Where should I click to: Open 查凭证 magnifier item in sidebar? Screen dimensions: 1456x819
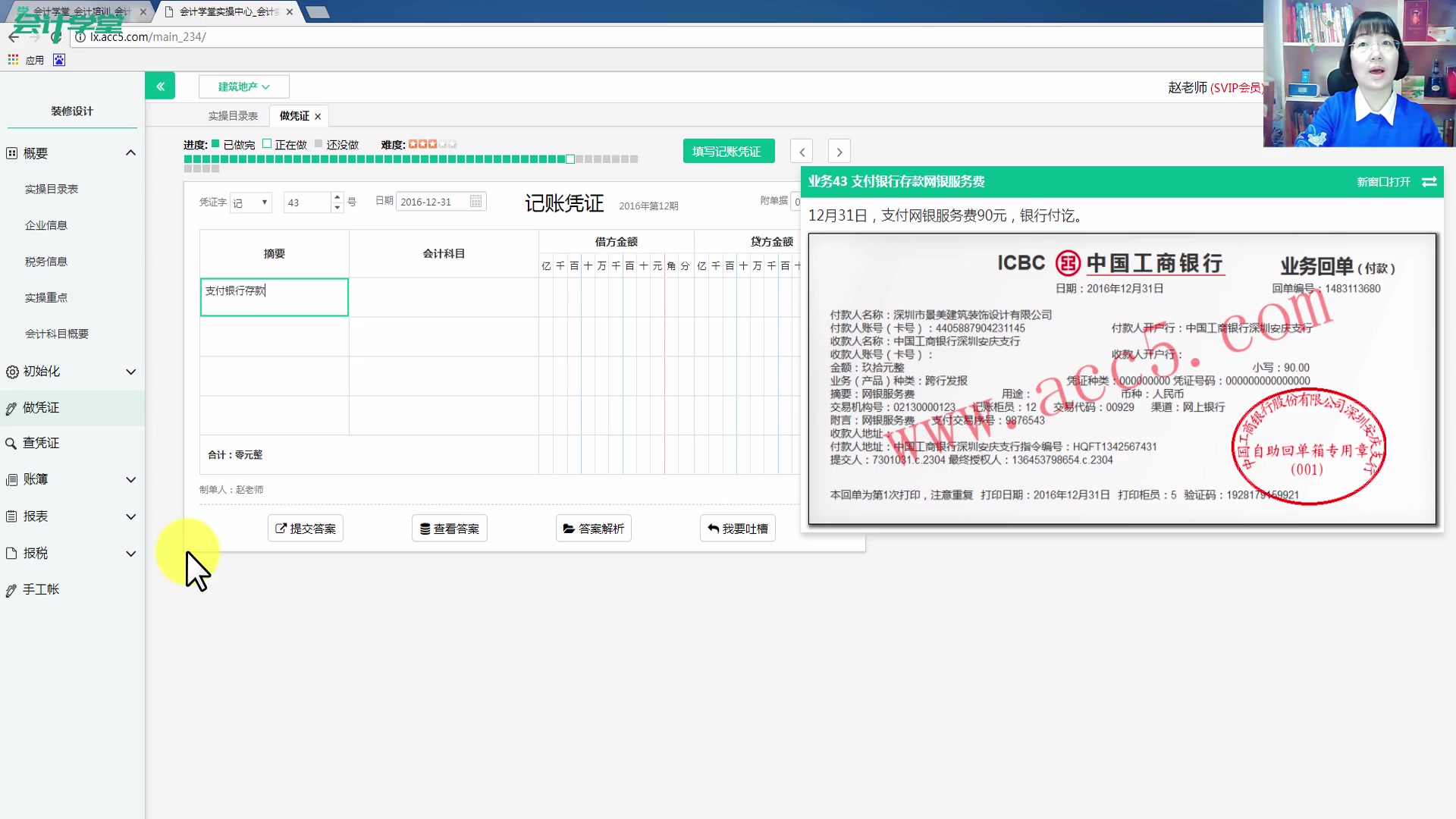[x=40, y=443]
